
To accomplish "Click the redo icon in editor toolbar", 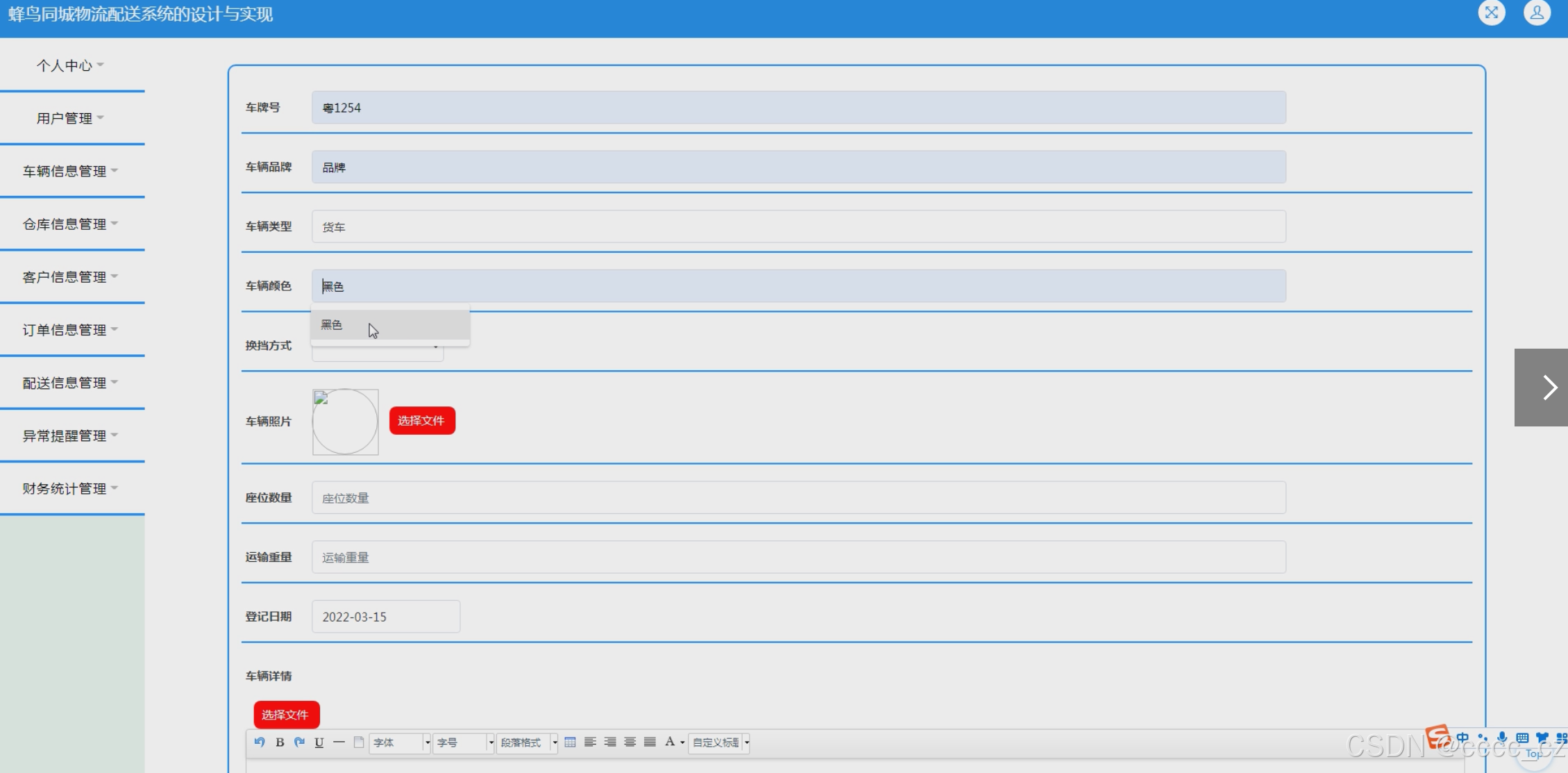I will pos(299,742).
